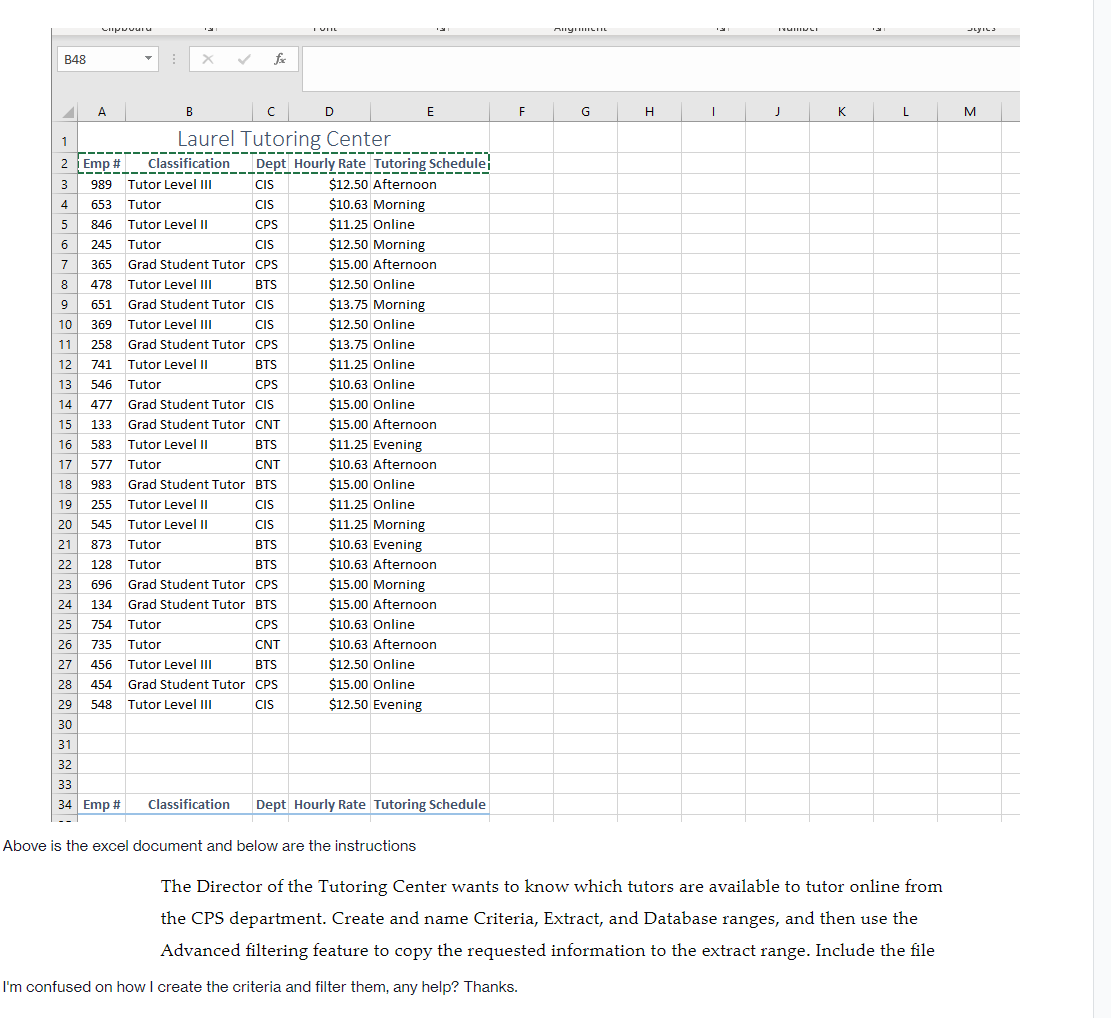Open the Alignment group dialog launcher icon
The image size is (1111, 1018).
point(721,27)
